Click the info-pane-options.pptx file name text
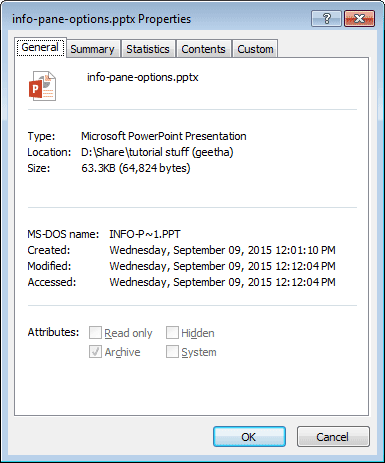This screenshot has height=463, width=385. click(143, 77)
